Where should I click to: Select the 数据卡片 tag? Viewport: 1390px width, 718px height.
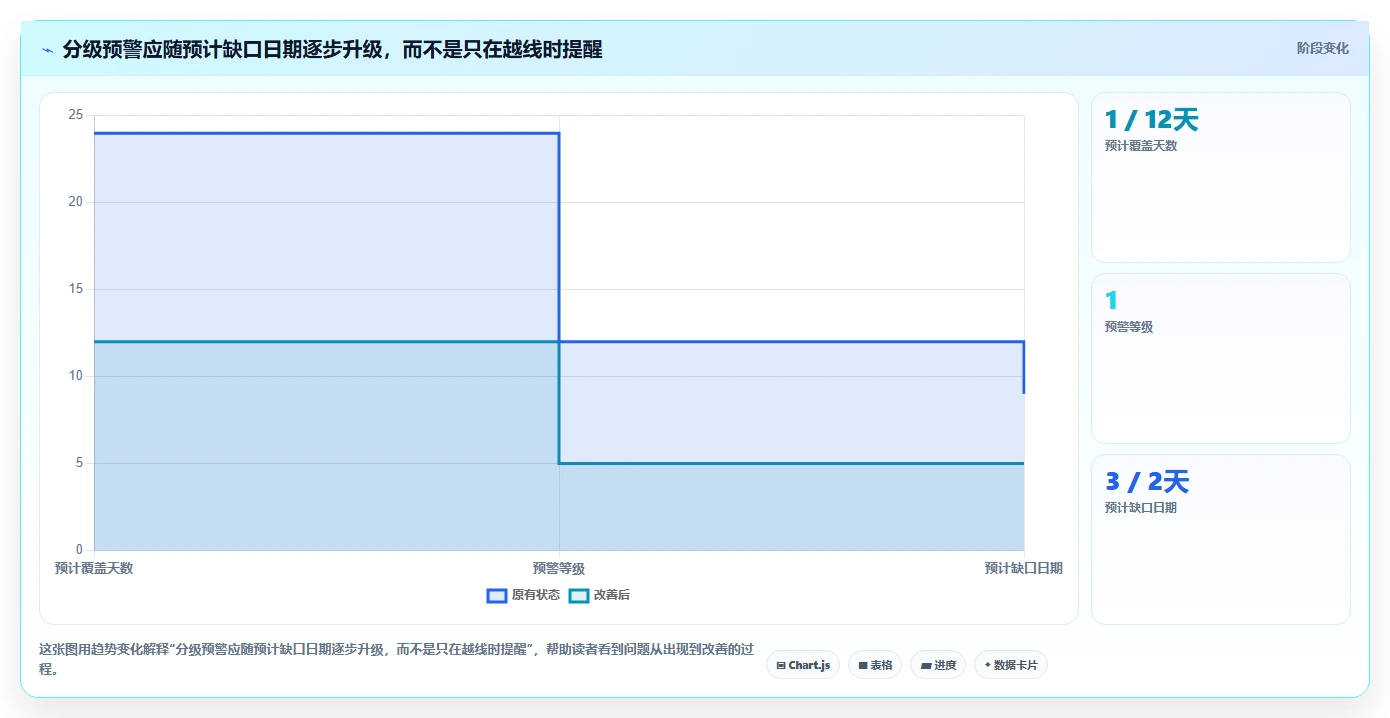[1010, 665]
